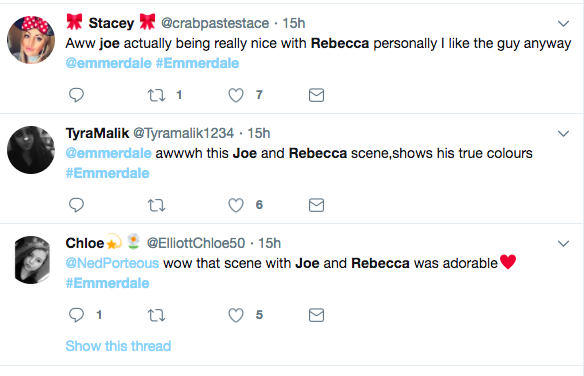Reply to TyraMalik's tweet
The width and height of the screenshot is (584, 376).
point(76,205)
